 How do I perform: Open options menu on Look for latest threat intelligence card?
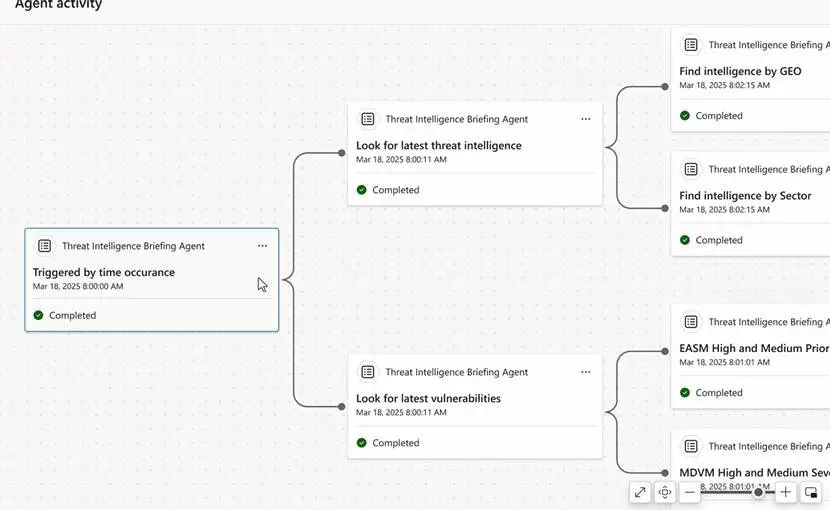click(x=585, y=119)
